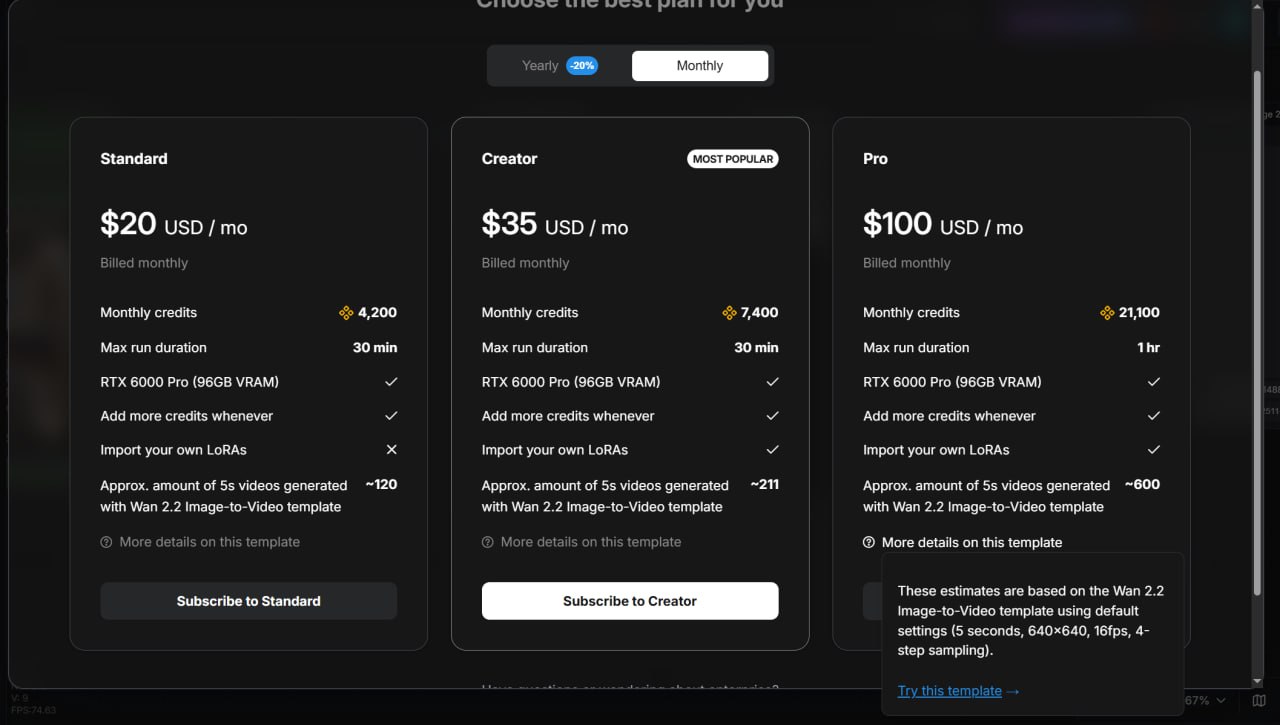
Task: Click the checkmark beside Creator's Import LoRAs row
Action: 772,449
